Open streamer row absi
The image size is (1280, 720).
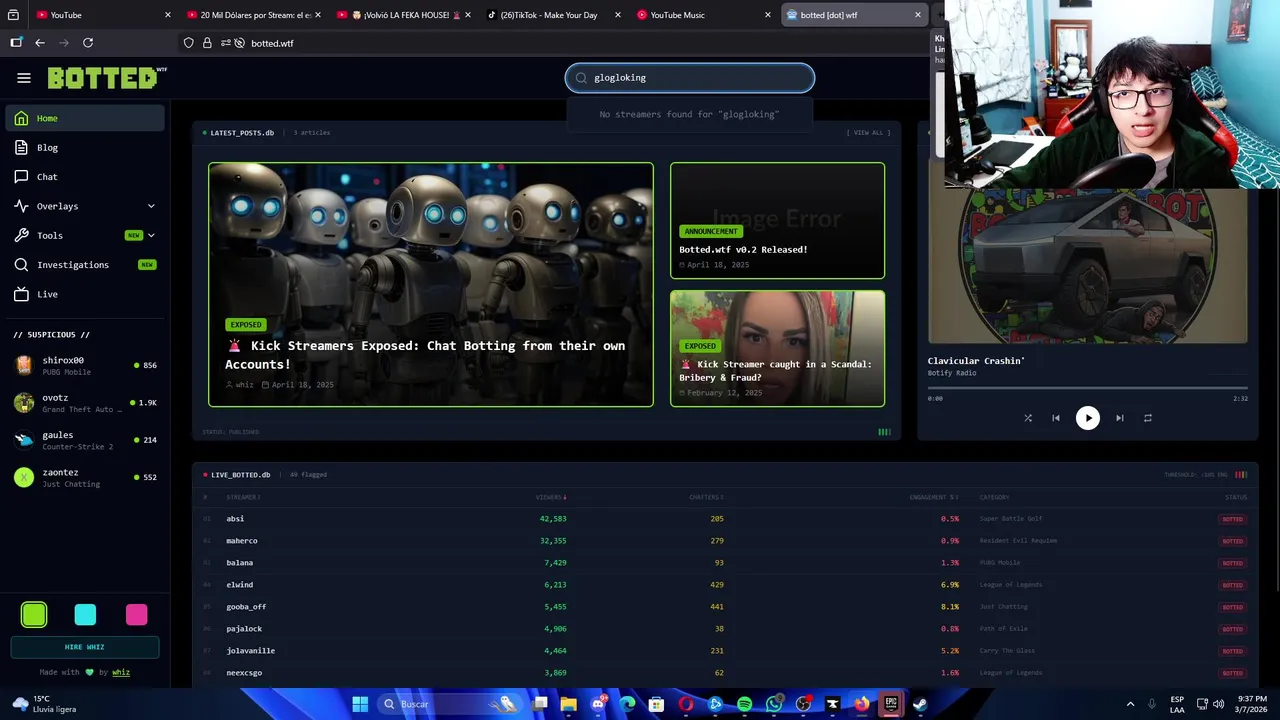[x=725, y=519]
